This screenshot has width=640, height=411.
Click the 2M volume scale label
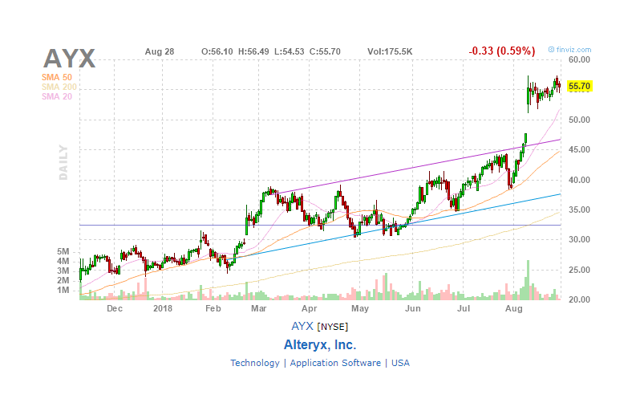(x=63, y=281)
